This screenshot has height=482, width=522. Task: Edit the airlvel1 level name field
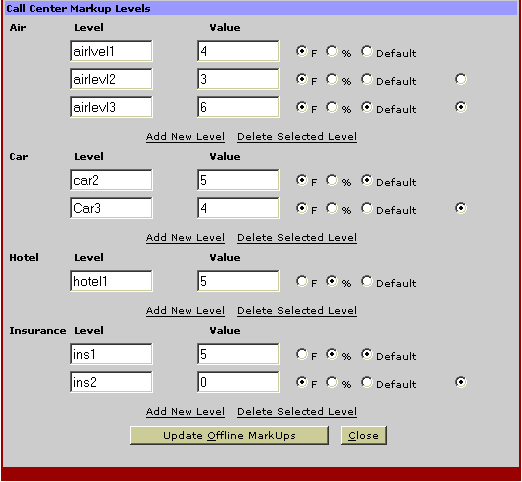pos(111,51)
